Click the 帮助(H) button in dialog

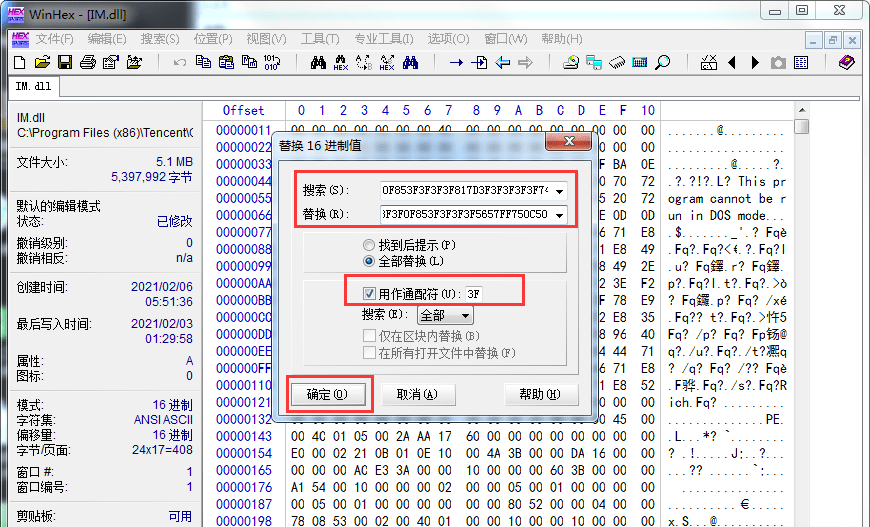point(540,394)
